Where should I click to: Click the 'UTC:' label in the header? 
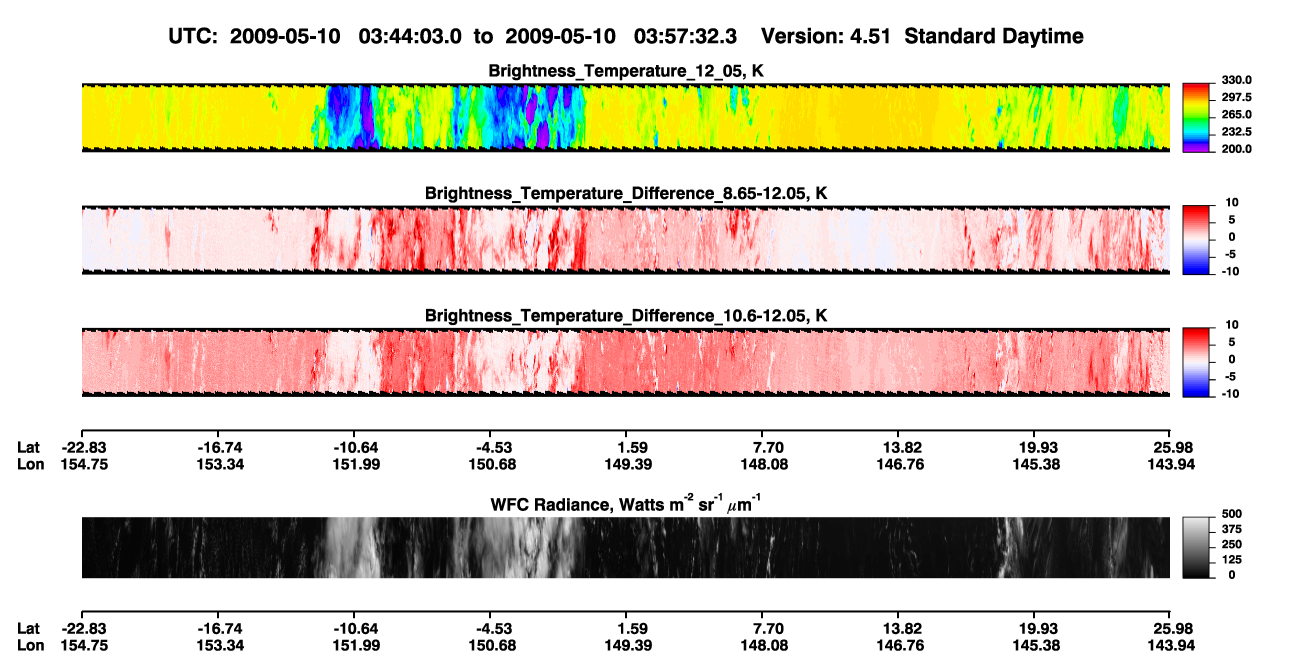(192, 36)
